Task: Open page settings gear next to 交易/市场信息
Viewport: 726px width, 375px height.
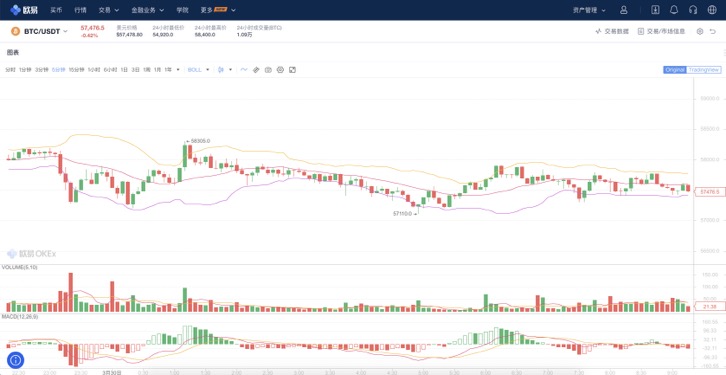Action: (x=700, y=31)
